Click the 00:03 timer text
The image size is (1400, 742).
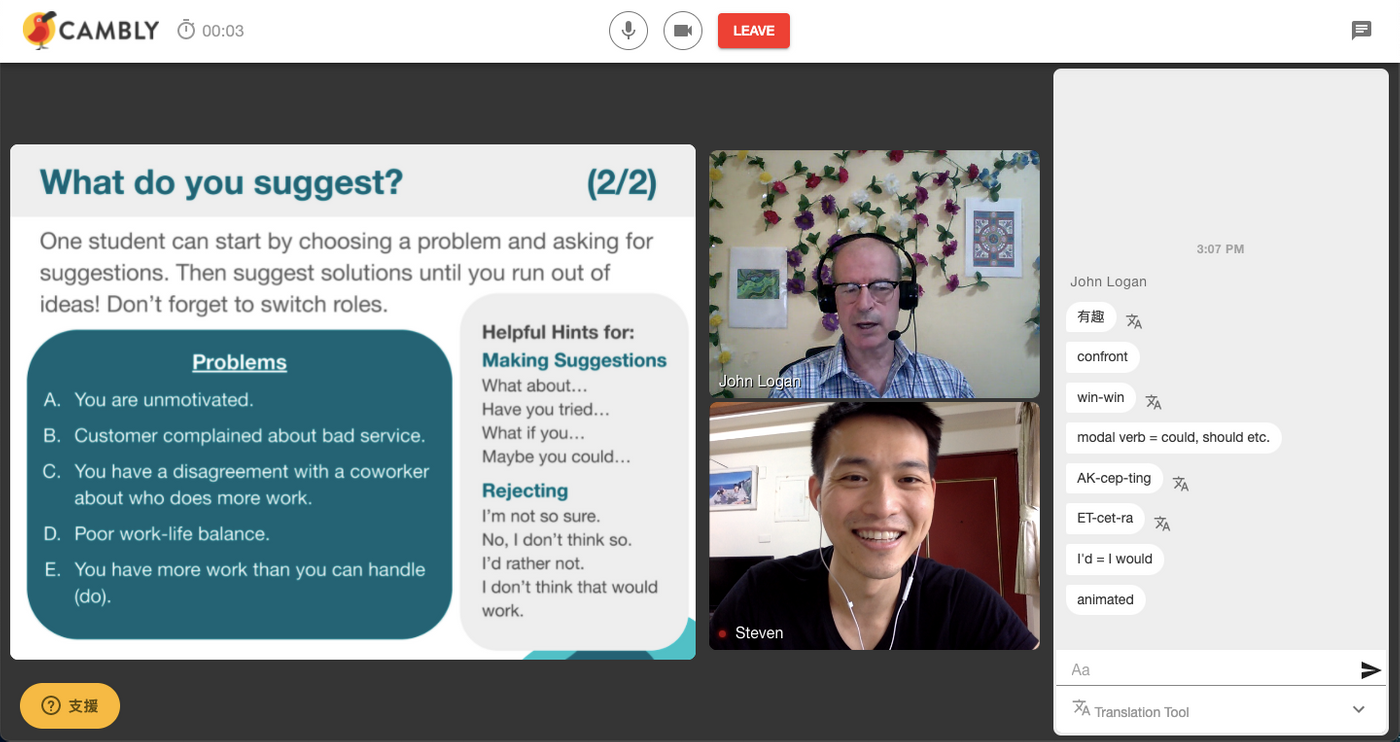[x=223, y=31]
